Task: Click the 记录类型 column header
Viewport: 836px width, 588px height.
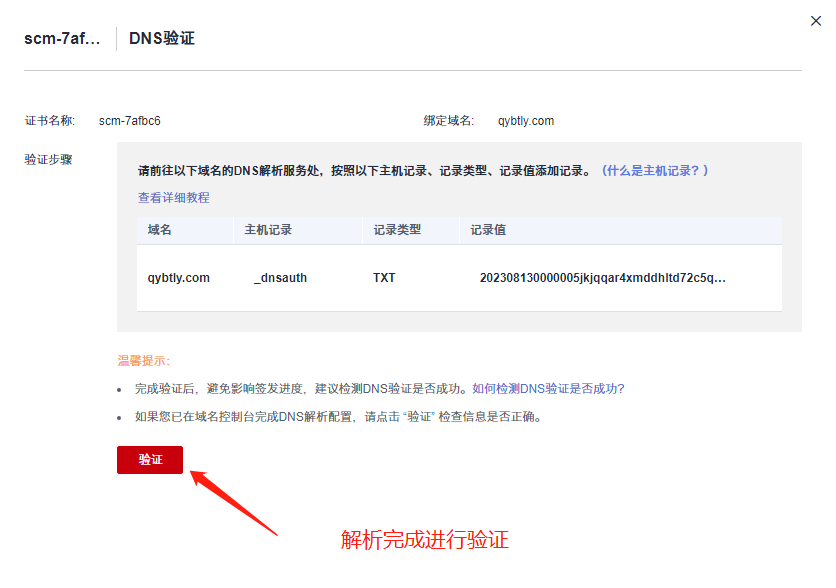Action: (x=397, y=230)
